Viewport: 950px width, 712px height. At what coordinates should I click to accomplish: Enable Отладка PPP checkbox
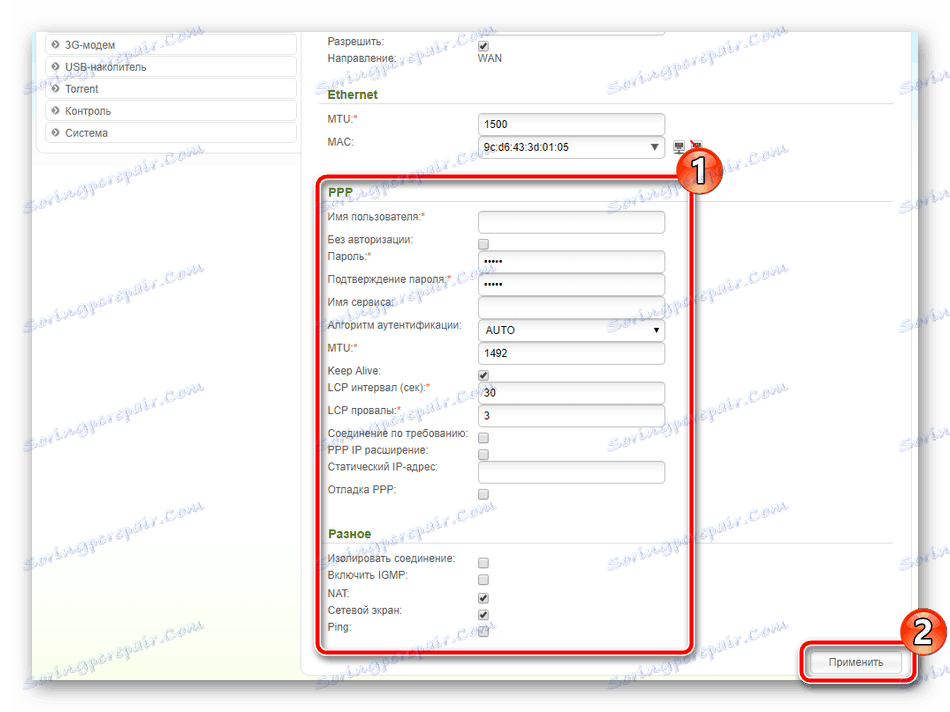(x=483, y=494)
